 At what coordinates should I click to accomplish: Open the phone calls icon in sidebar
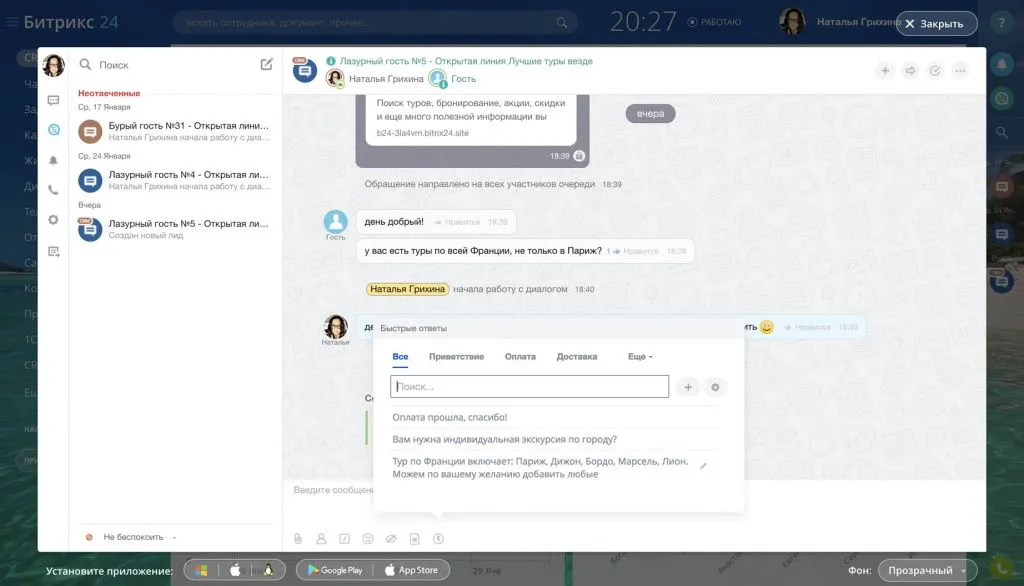(x=53, y=190)
